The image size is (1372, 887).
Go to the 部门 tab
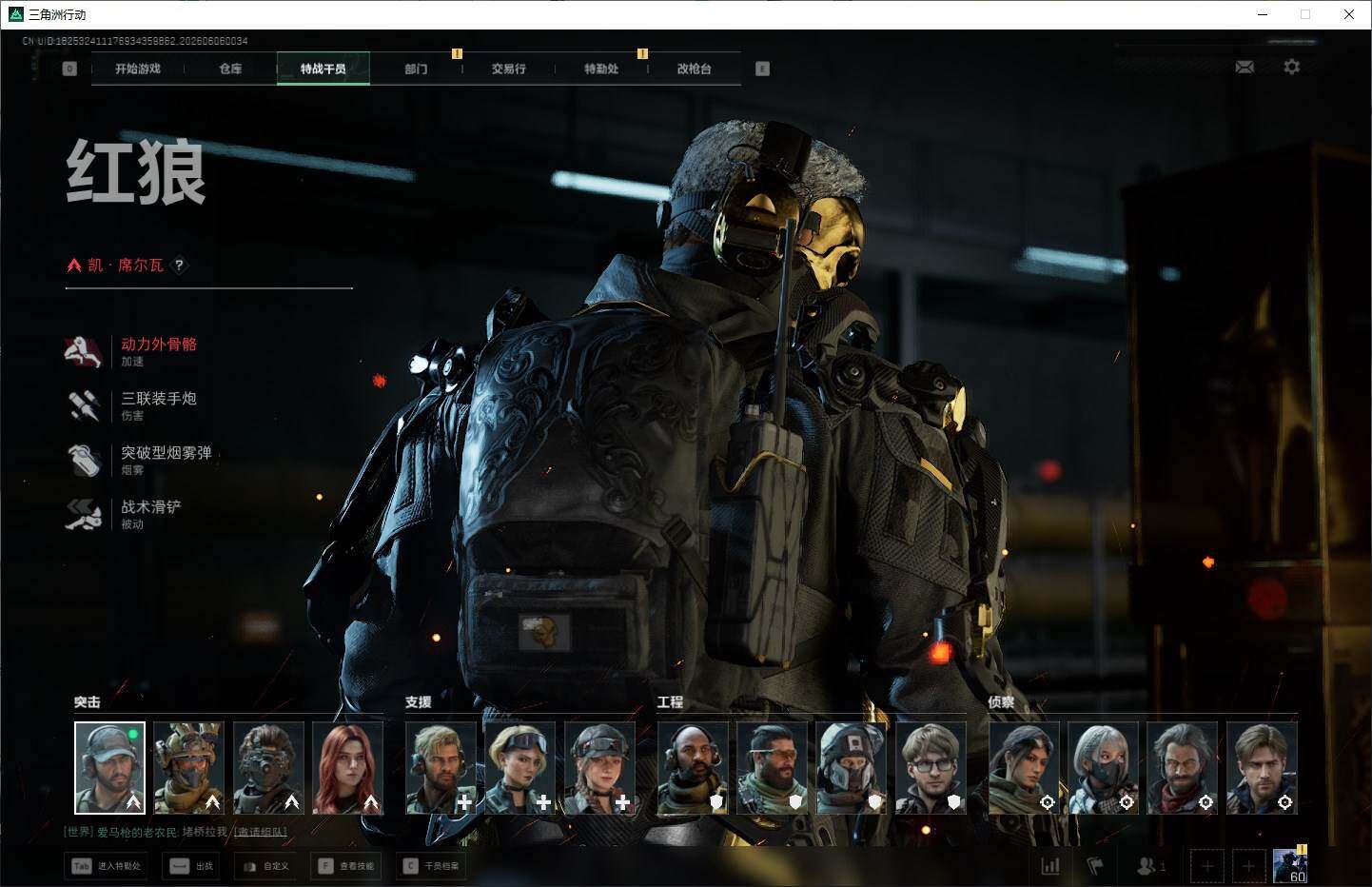point(416,69)
